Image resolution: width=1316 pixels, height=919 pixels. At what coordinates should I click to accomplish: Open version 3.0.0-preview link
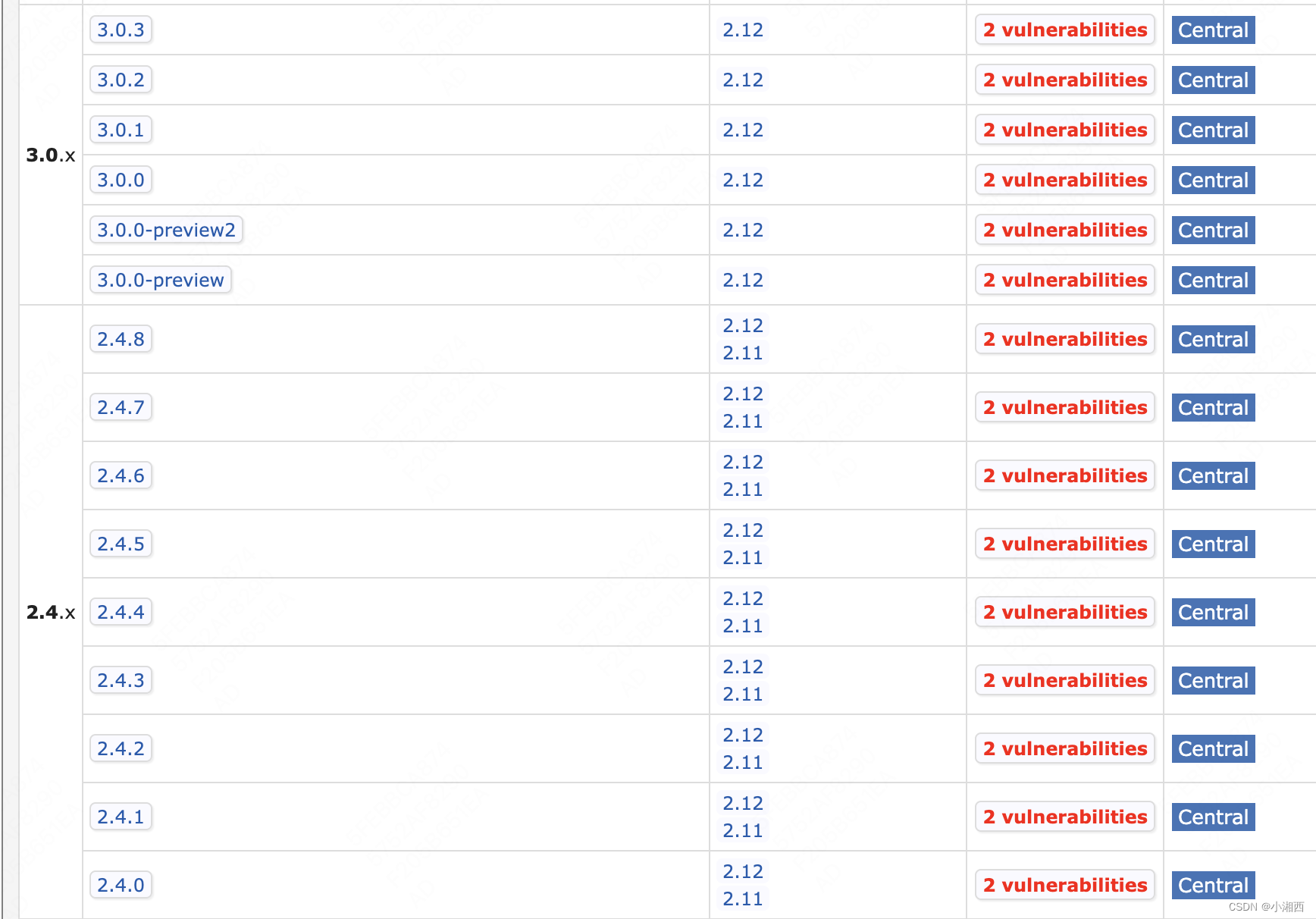point(161,280)
